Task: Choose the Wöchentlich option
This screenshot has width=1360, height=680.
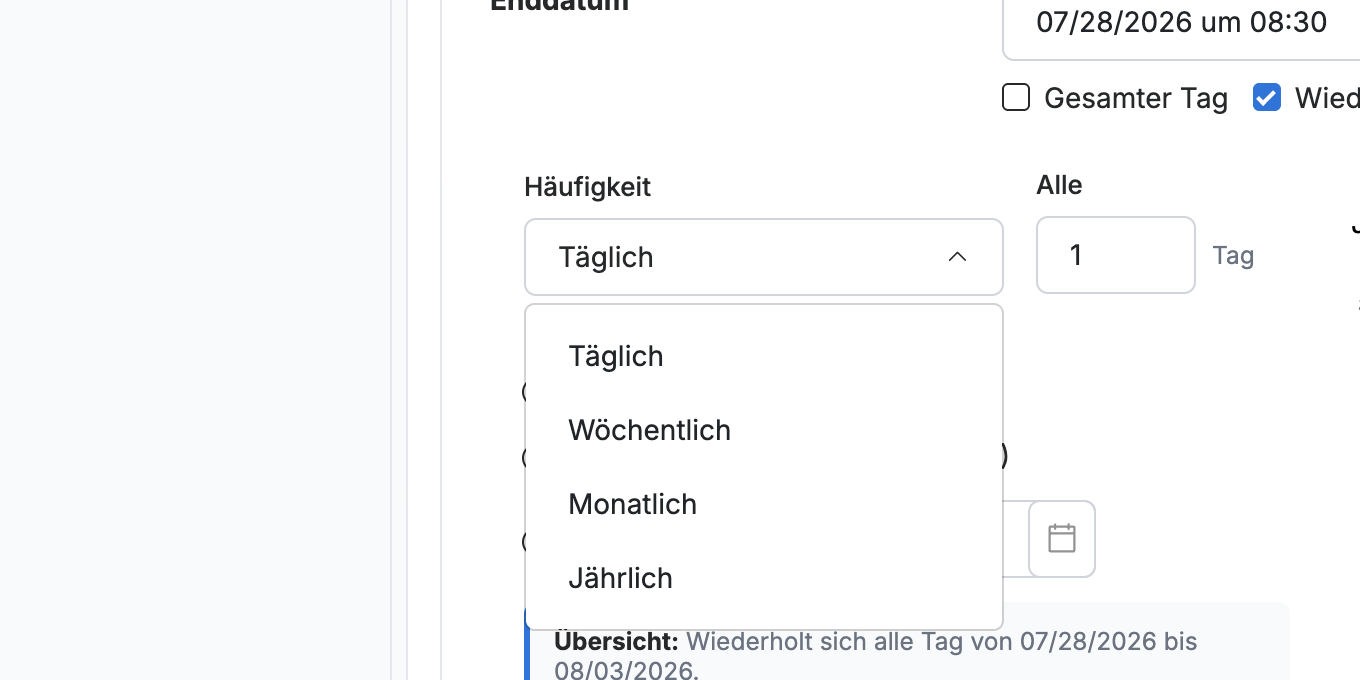Action: tap(764, 430)
